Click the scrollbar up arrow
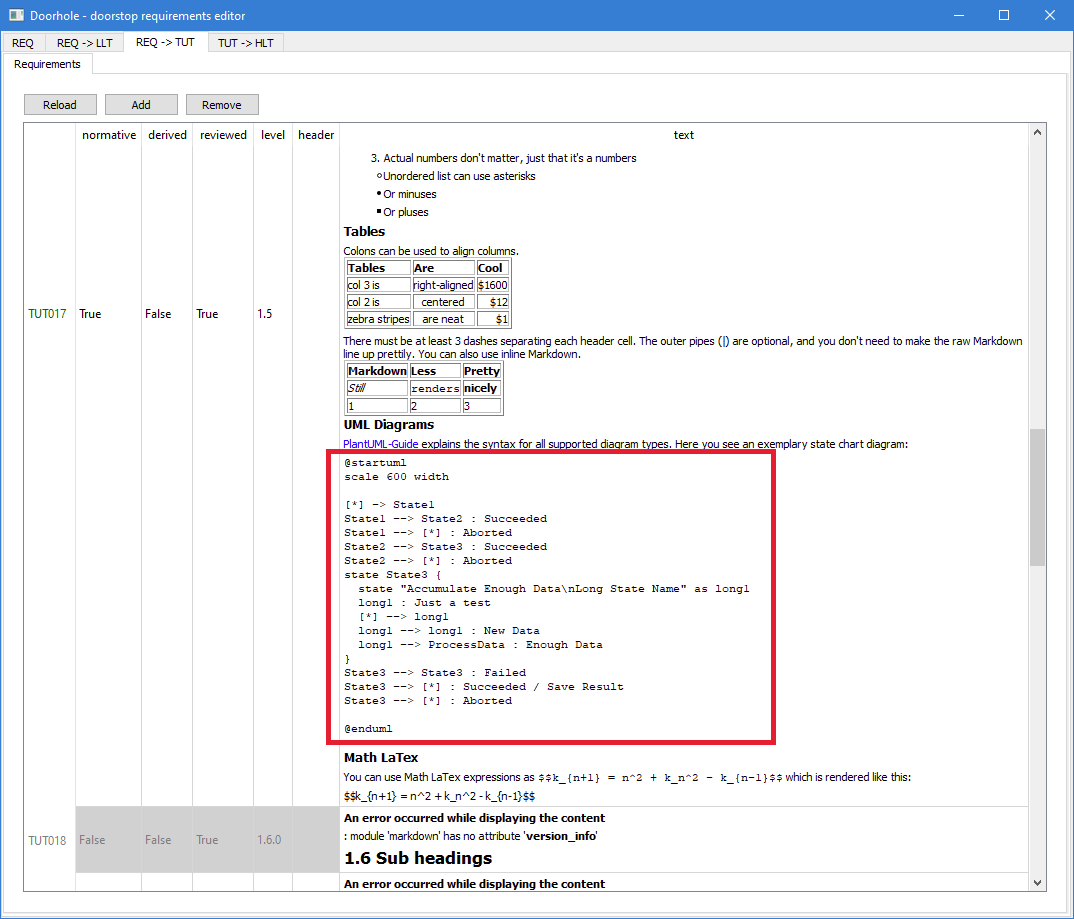 [1037, 131]
